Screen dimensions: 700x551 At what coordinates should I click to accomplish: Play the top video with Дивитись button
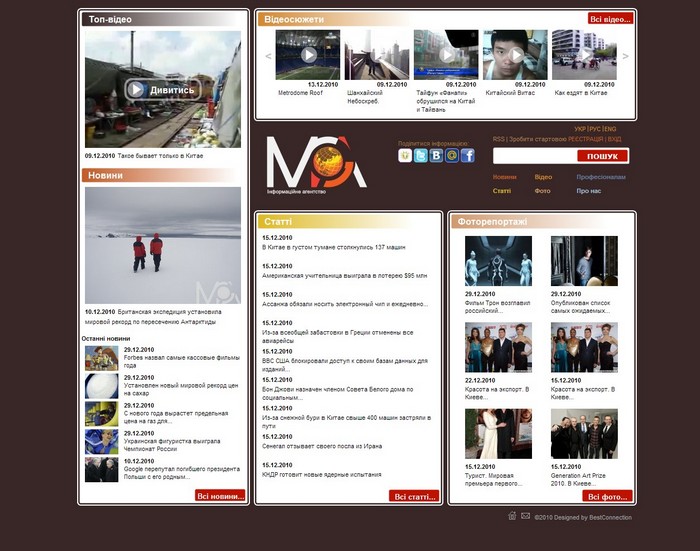[162, 89]
